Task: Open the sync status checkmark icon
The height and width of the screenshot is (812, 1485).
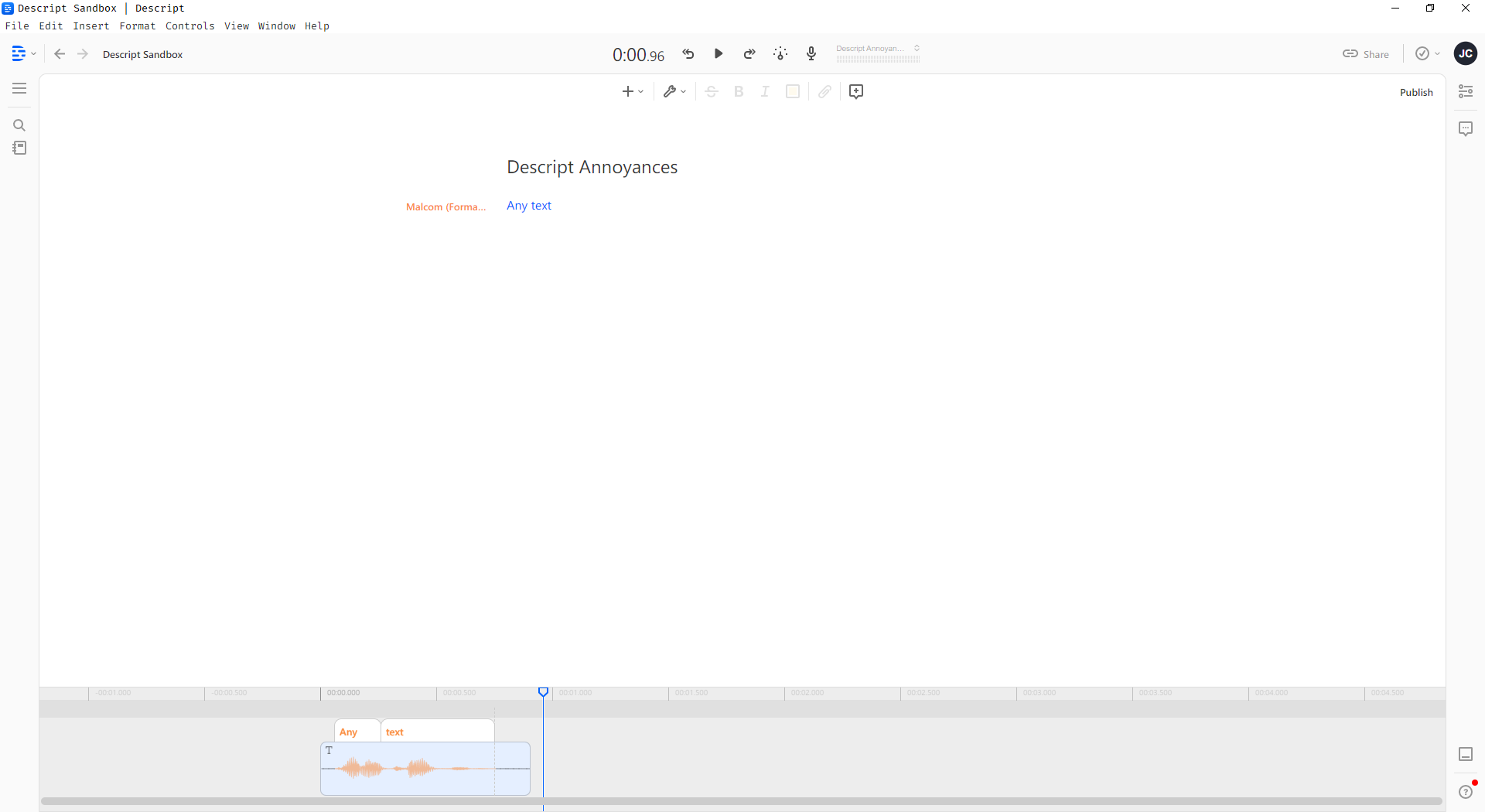Action: coord(1422,53)
